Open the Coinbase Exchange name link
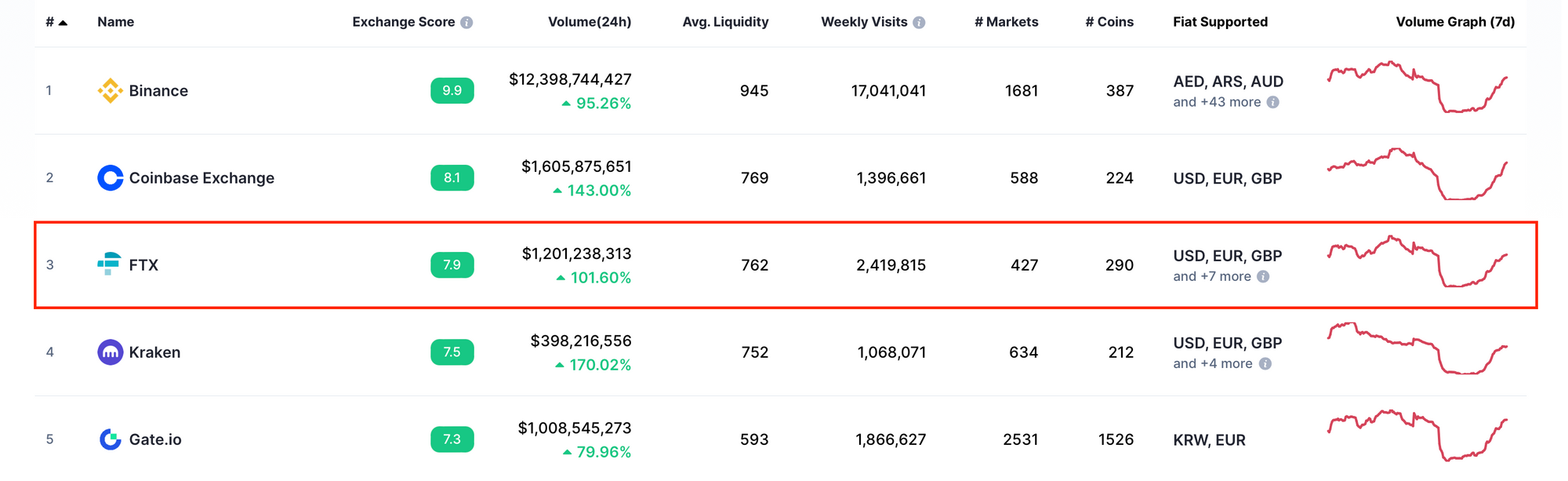This screenshot has width=1568, height=481. pos(201,178)
